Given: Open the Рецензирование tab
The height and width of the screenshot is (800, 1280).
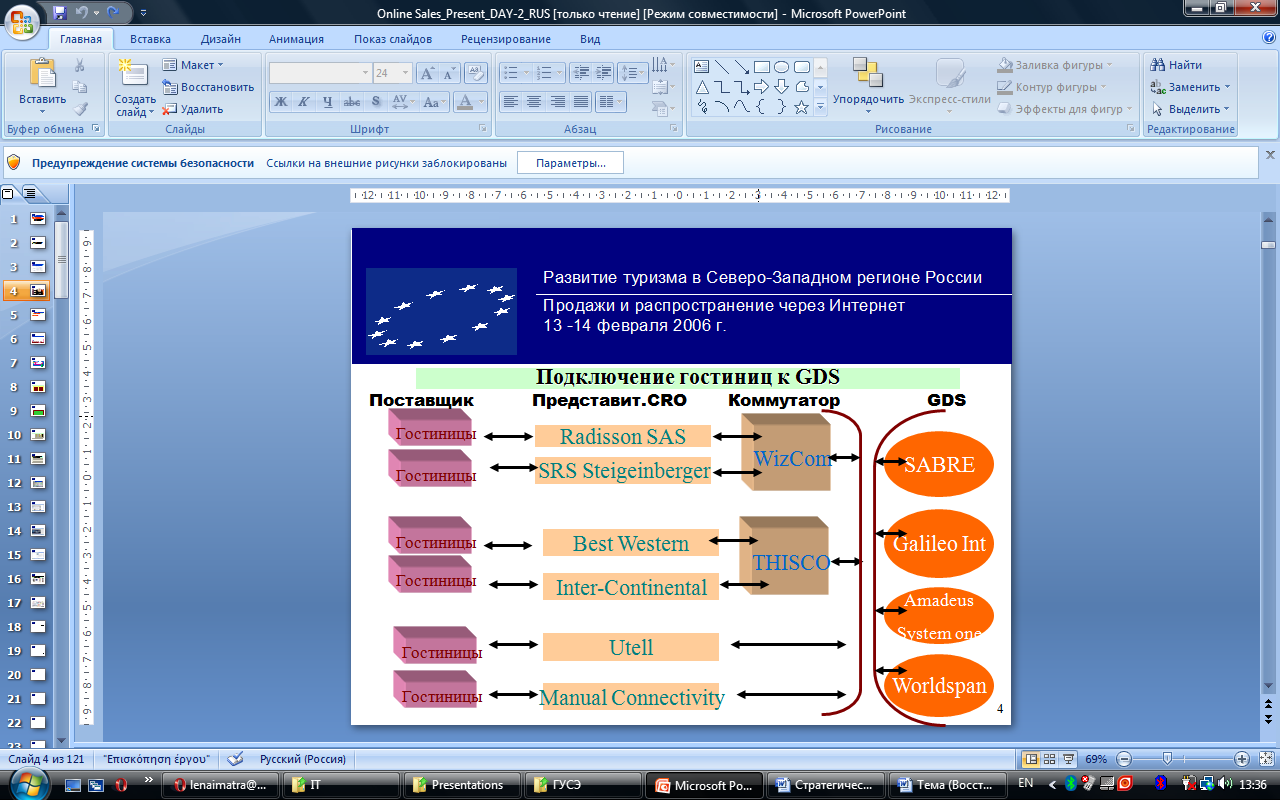Looking at the screenshot, I should click(x=506, y=39).
